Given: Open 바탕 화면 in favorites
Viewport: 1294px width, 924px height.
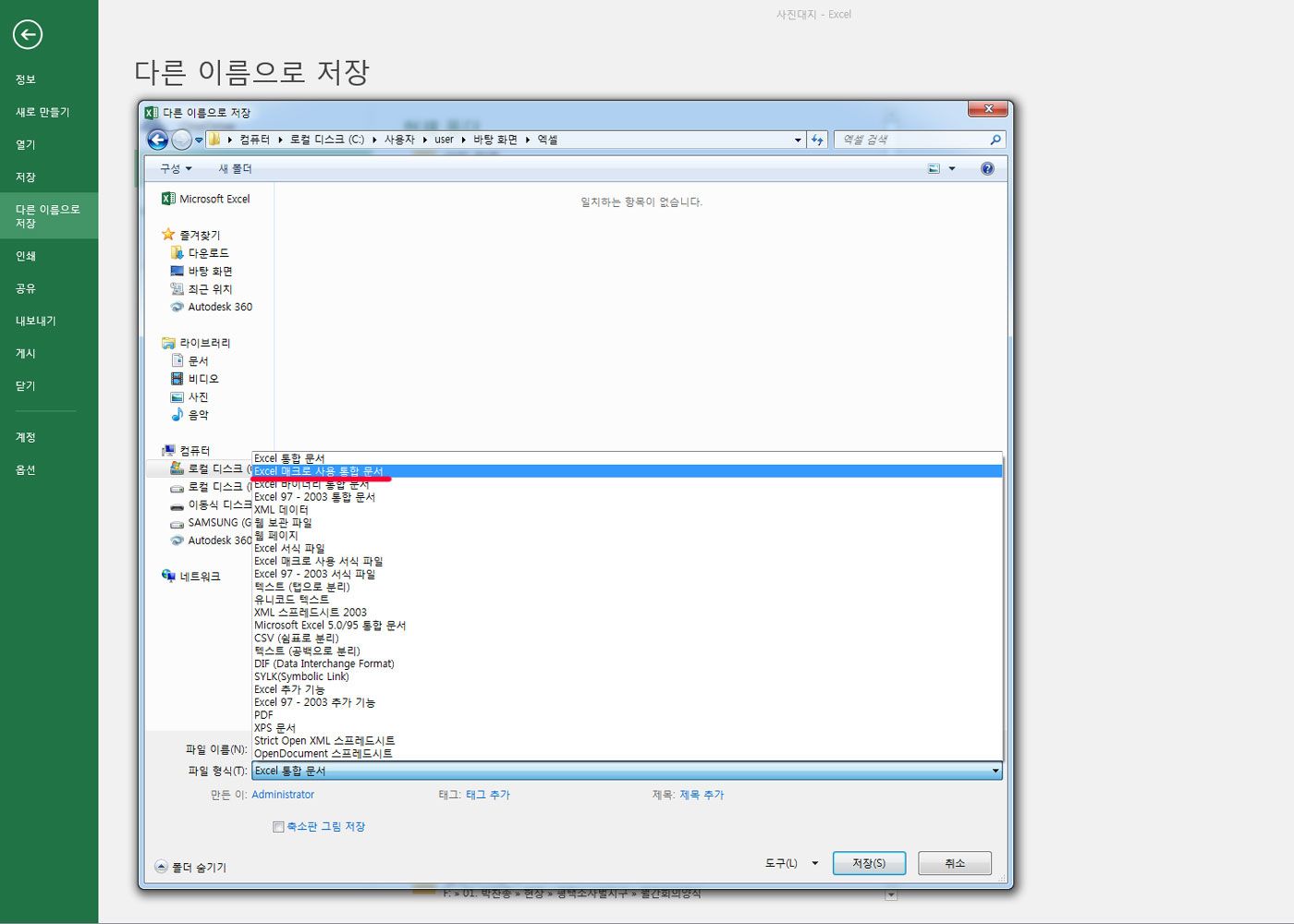Looking at the screenshot, I should (x=201, y=272).
